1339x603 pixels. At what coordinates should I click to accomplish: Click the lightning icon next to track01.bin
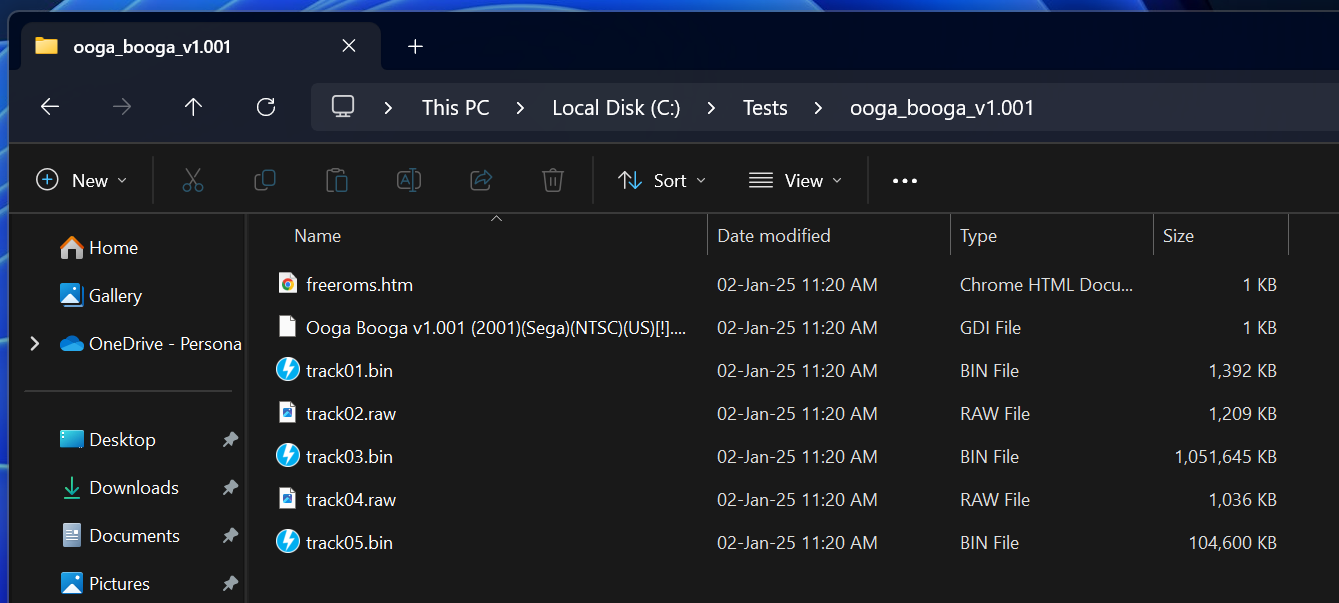pos(288,370)
